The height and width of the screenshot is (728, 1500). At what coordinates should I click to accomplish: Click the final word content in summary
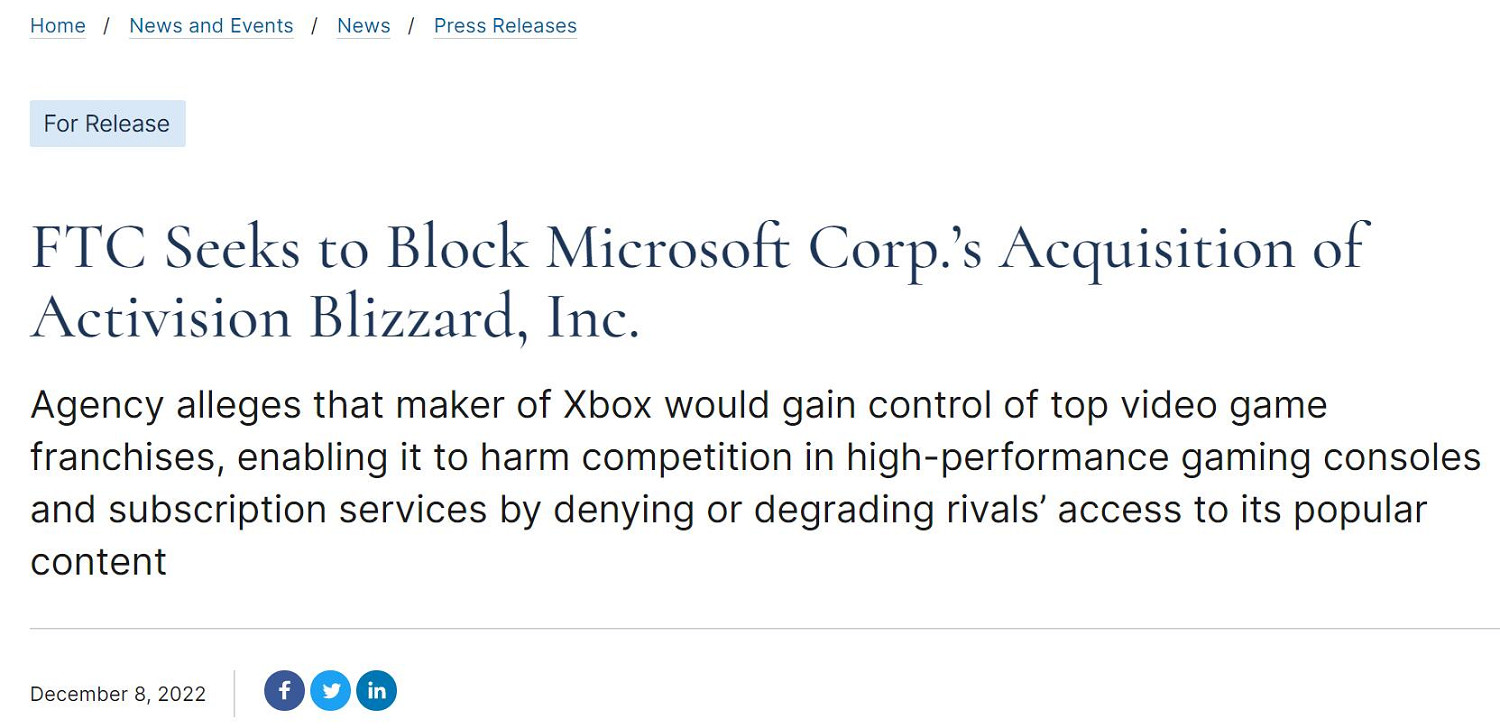pyautogui.click(x=98, y=562)
